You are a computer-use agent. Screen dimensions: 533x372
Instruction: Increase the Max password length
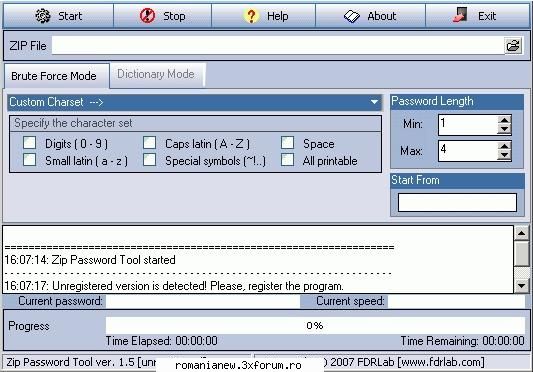pos(504,146)
